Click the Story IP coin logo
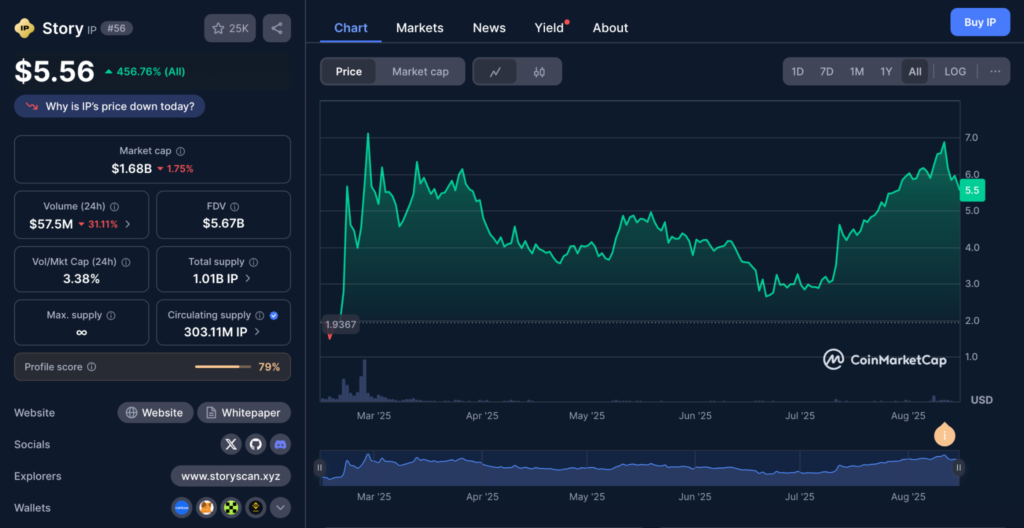This screenshot has width=1024, height=528. point(24,28)
